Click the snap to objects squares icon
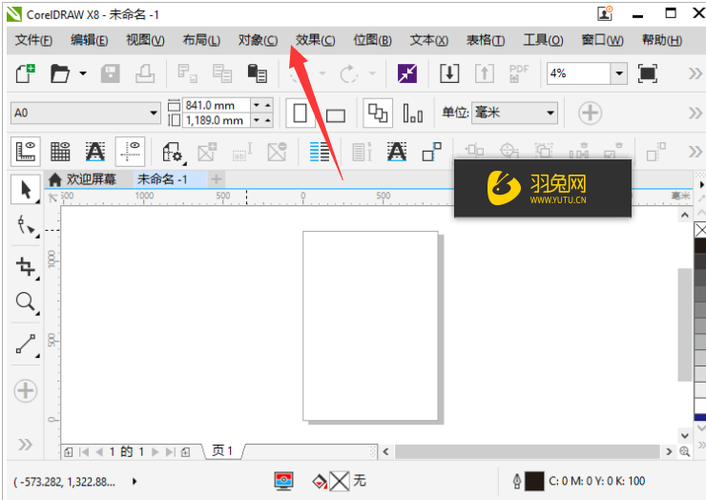Image resolution: width=706 pixels, height=500 pixels. [432, 152]
